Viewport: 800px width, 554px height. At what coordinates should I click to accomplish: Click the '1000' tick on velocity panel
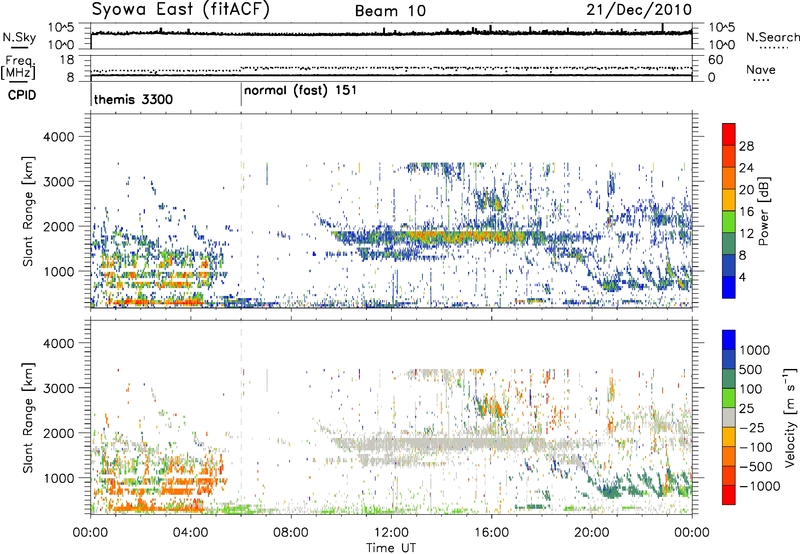tap(58, 479)
